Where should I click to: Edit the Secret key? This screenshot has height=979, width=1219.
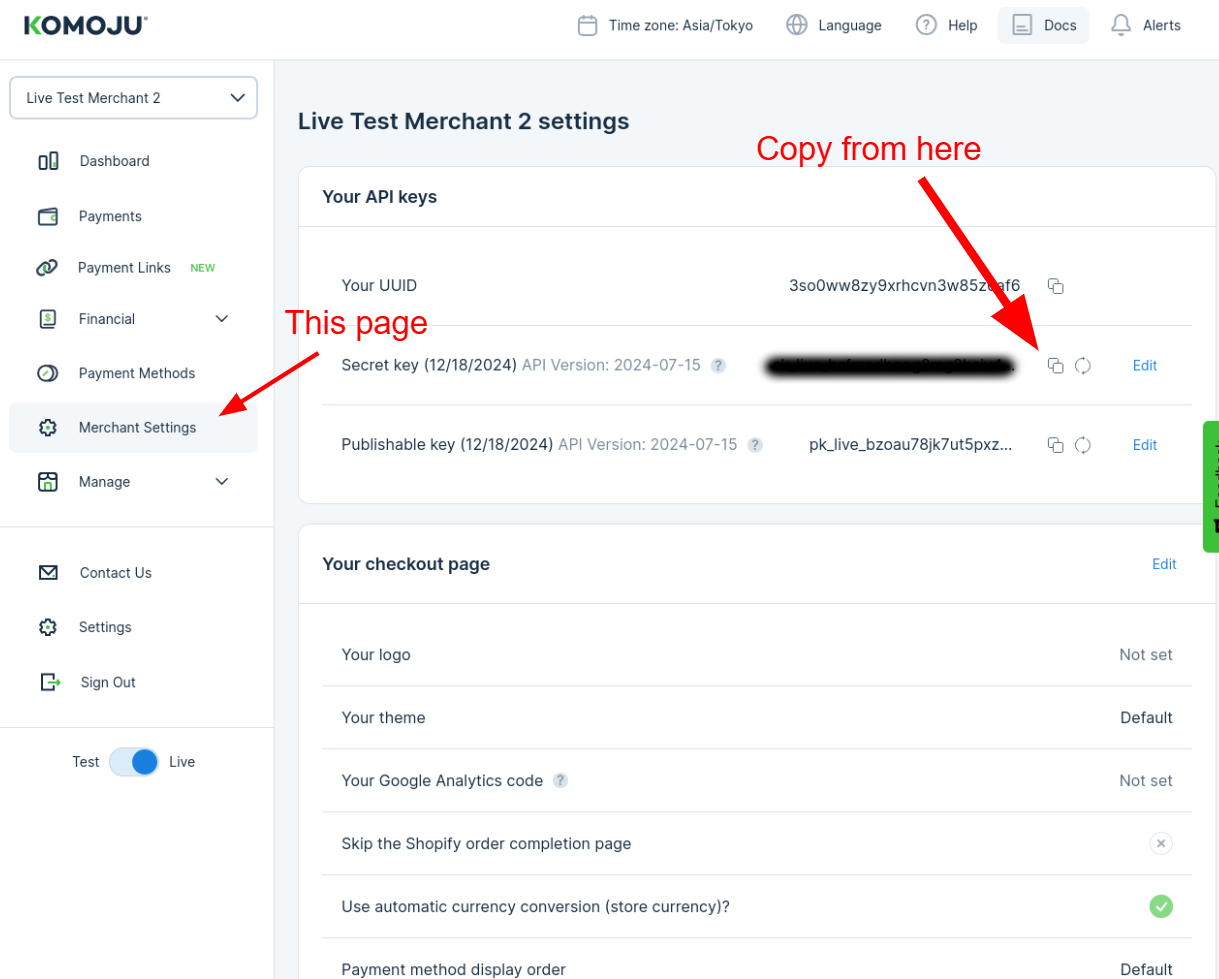click(x=1145, y=366)
